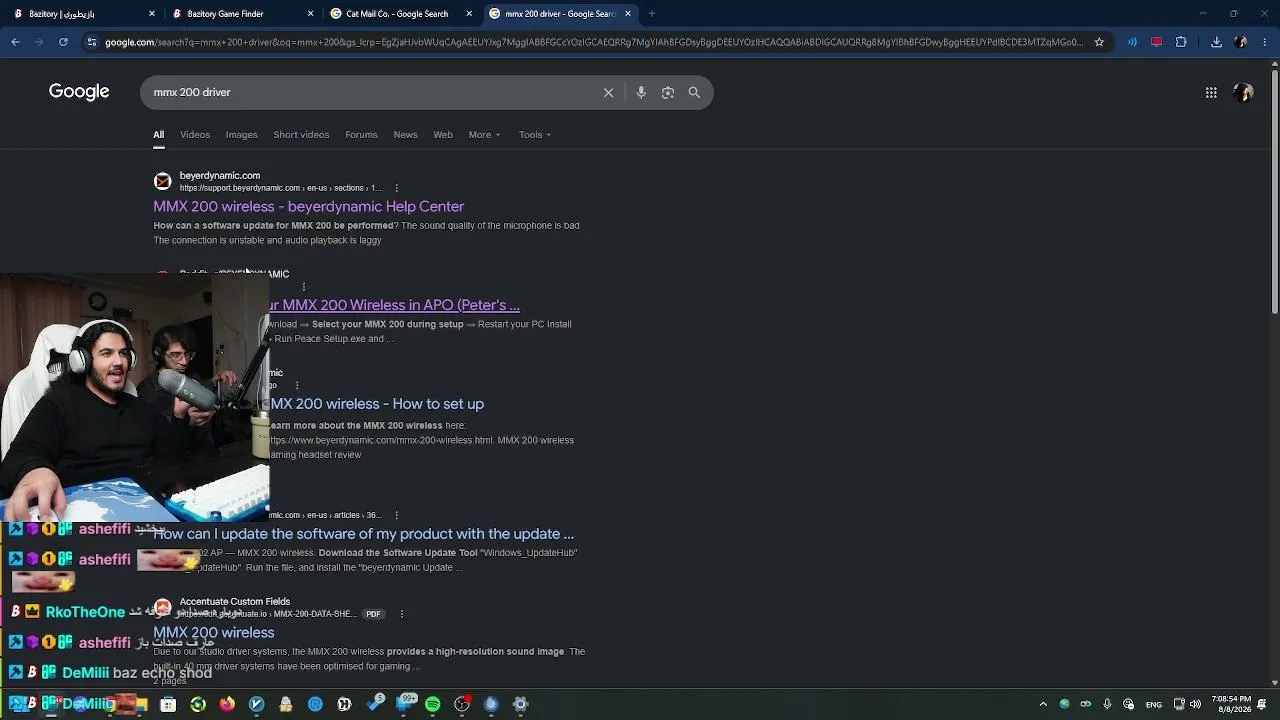
Task: Open MMX 200 wireless - How to set up
Action: [377, 404]
